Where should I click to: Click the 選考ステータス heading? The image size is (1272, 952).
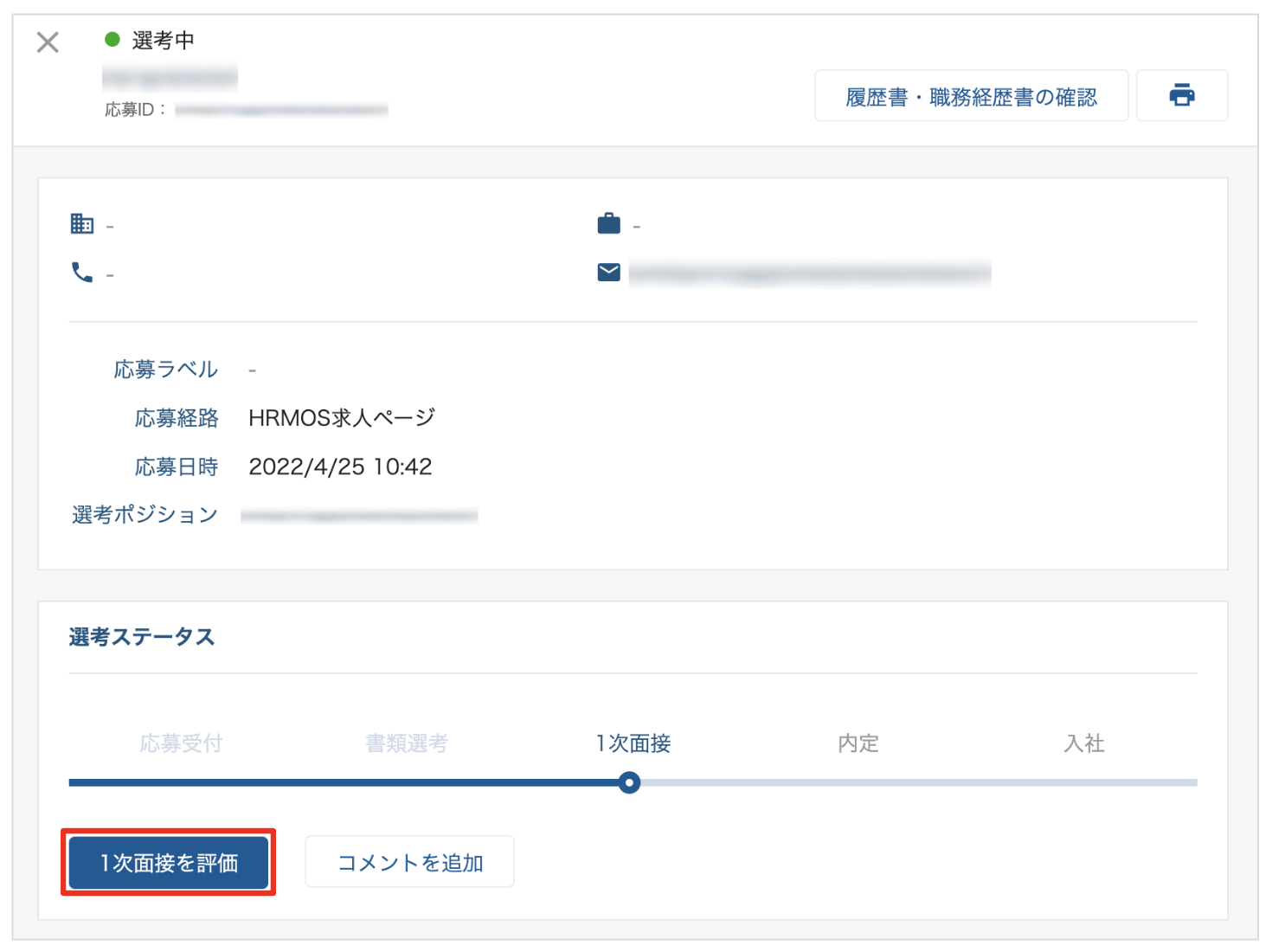[142, 637]
